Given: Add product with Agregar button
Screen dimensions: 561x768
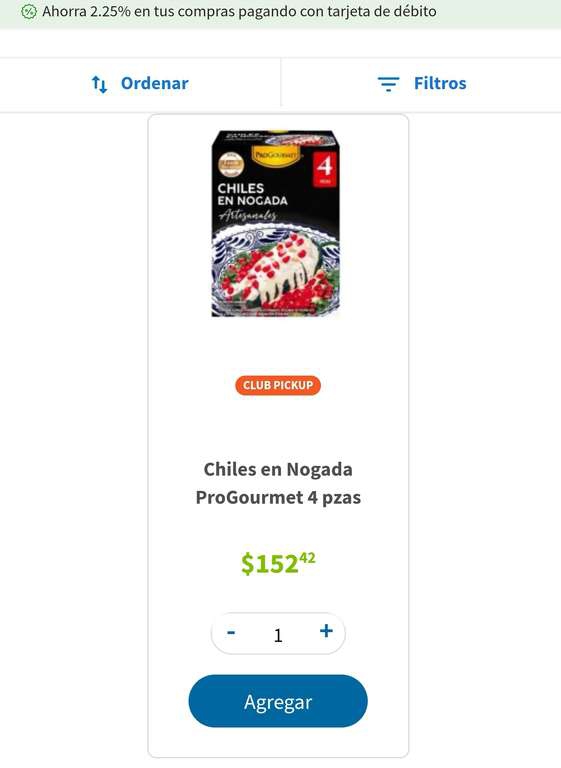Looking at the screenshot, I should click(x=278, y=701).
